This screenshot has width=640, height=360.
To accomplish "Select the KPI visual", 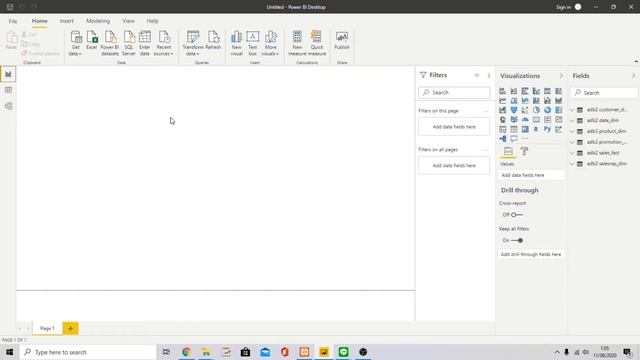I will point(558,120).
